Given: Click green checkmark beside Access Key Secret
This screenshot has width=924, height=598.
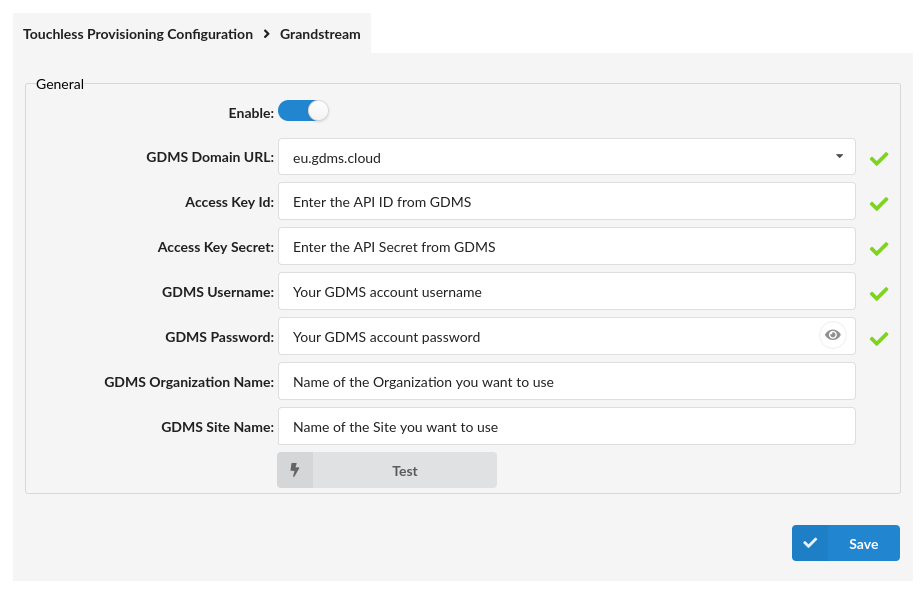Looking at the screenshot, I should pyautogui.click(x=879, y=248).
